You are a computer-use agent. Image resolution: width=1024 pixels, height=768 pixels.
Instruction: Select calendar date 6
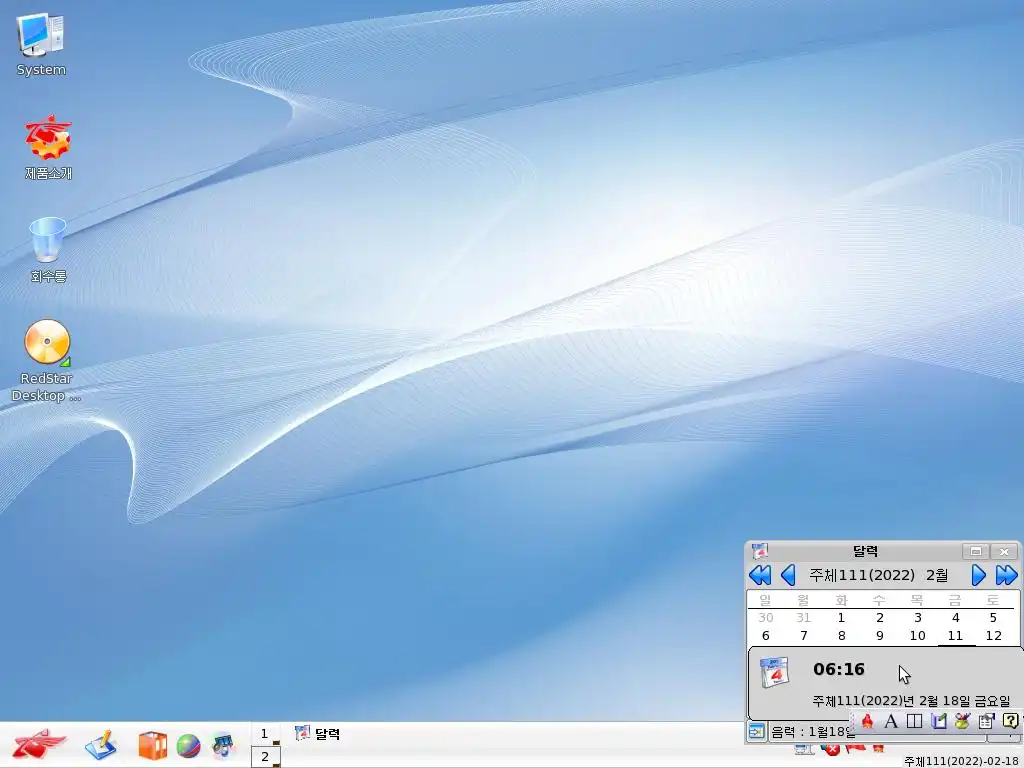point(766,636)
